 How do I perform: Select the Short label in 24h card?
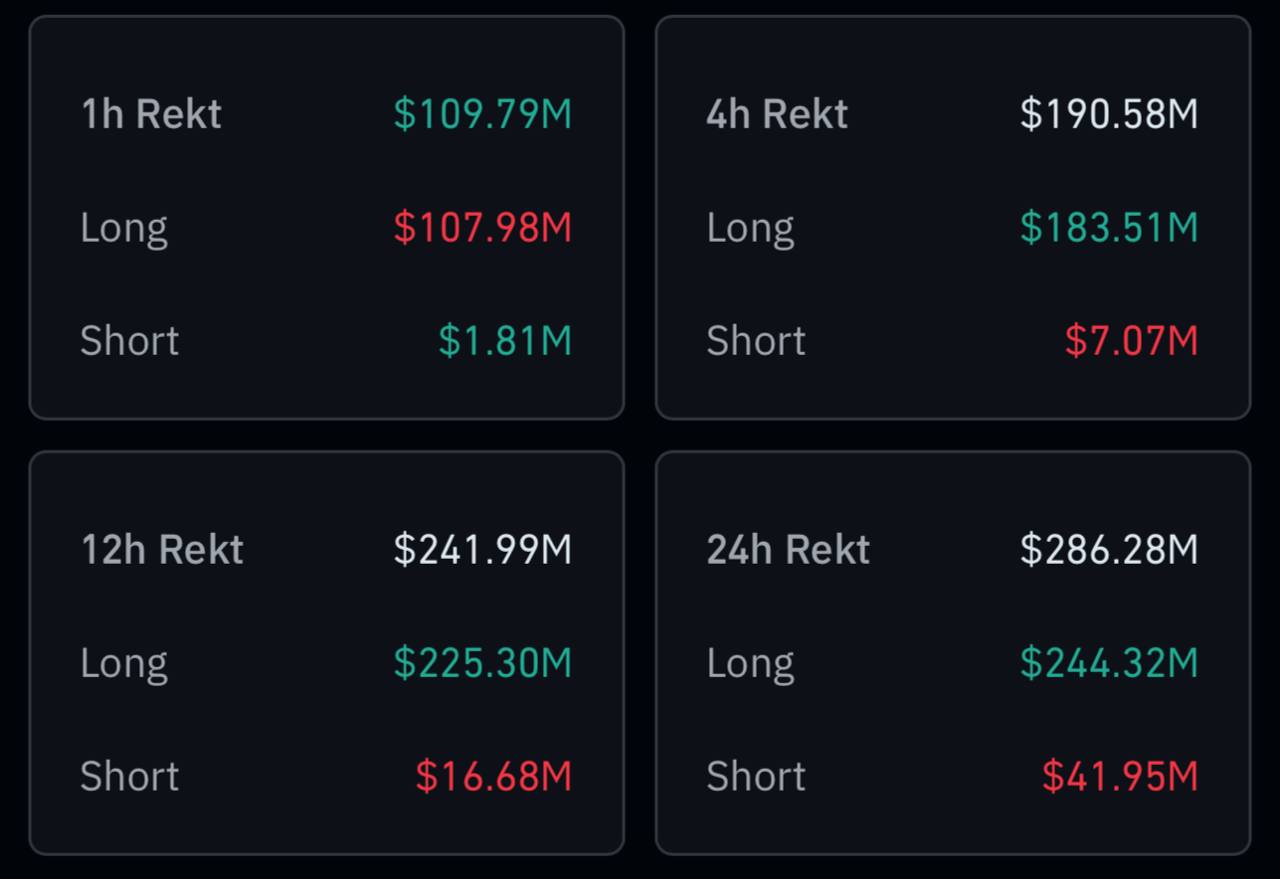click(x=756, y=777)
